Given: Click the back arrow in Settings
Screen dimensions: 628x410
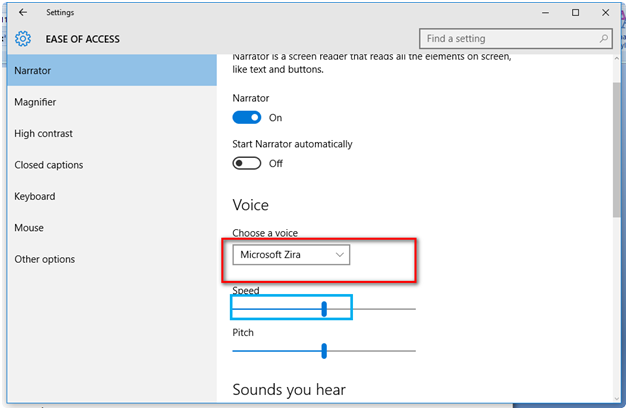Looking at the screenshot, I should 22,13.
